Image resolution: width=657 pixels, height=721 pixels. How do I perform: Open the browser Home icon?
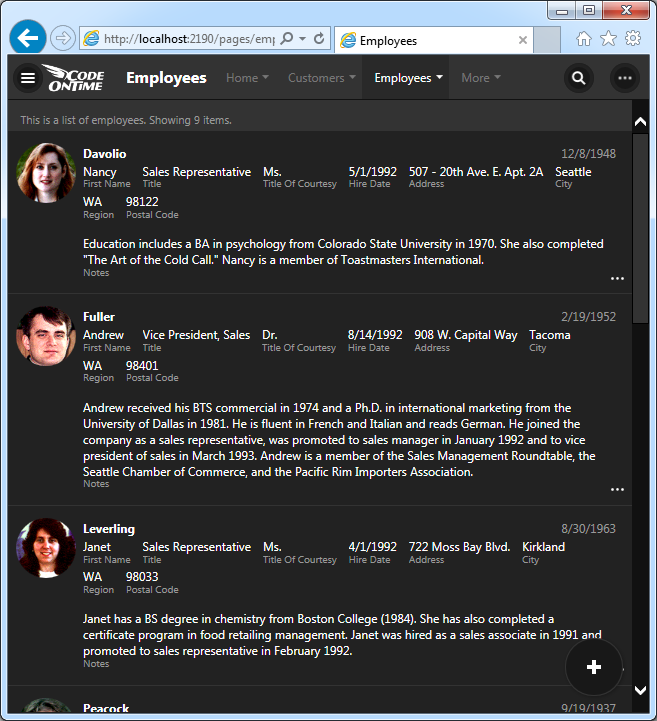click(584, 39)
